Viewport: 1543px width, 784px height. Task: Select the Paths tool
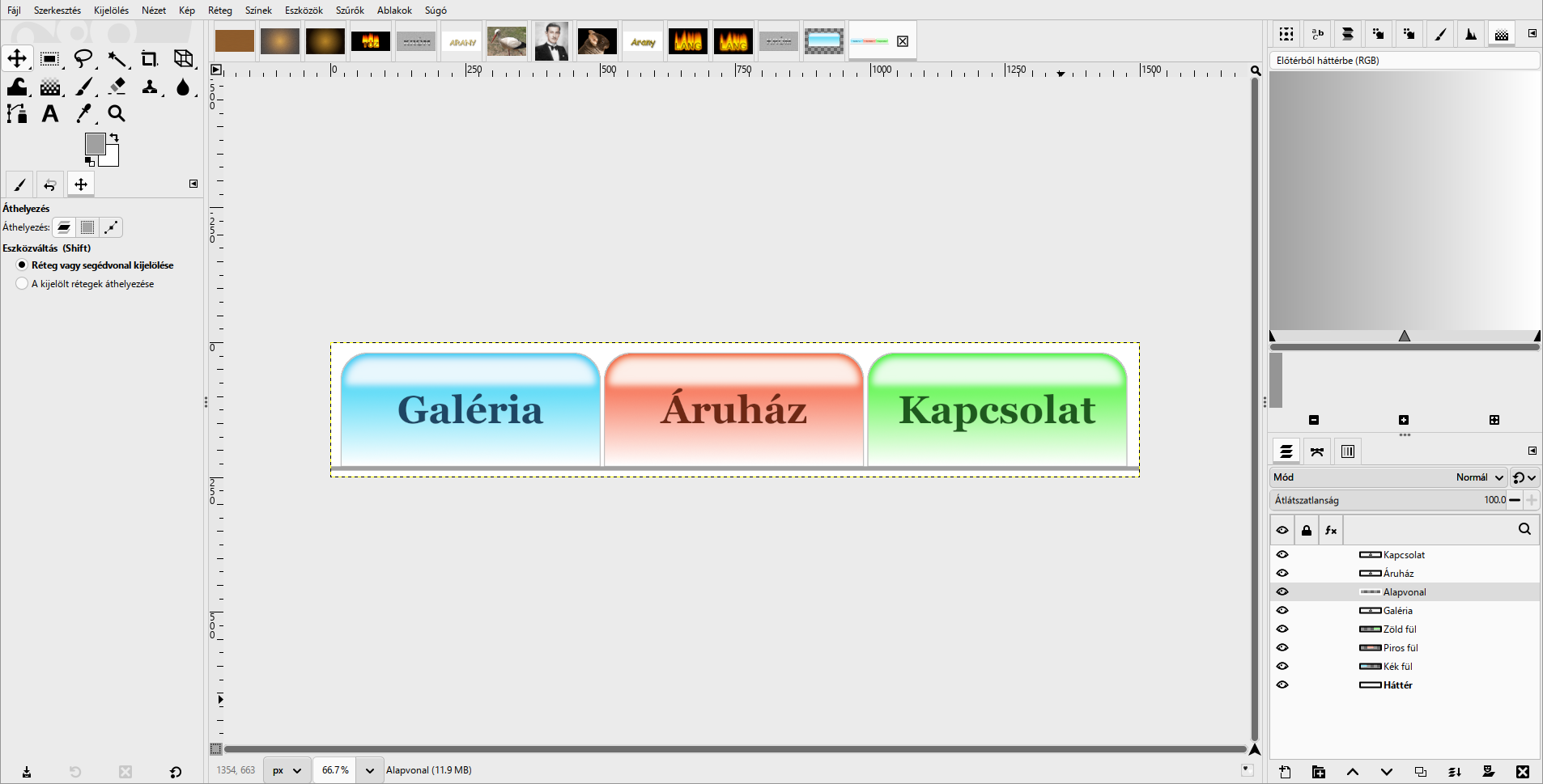(17, 114)
